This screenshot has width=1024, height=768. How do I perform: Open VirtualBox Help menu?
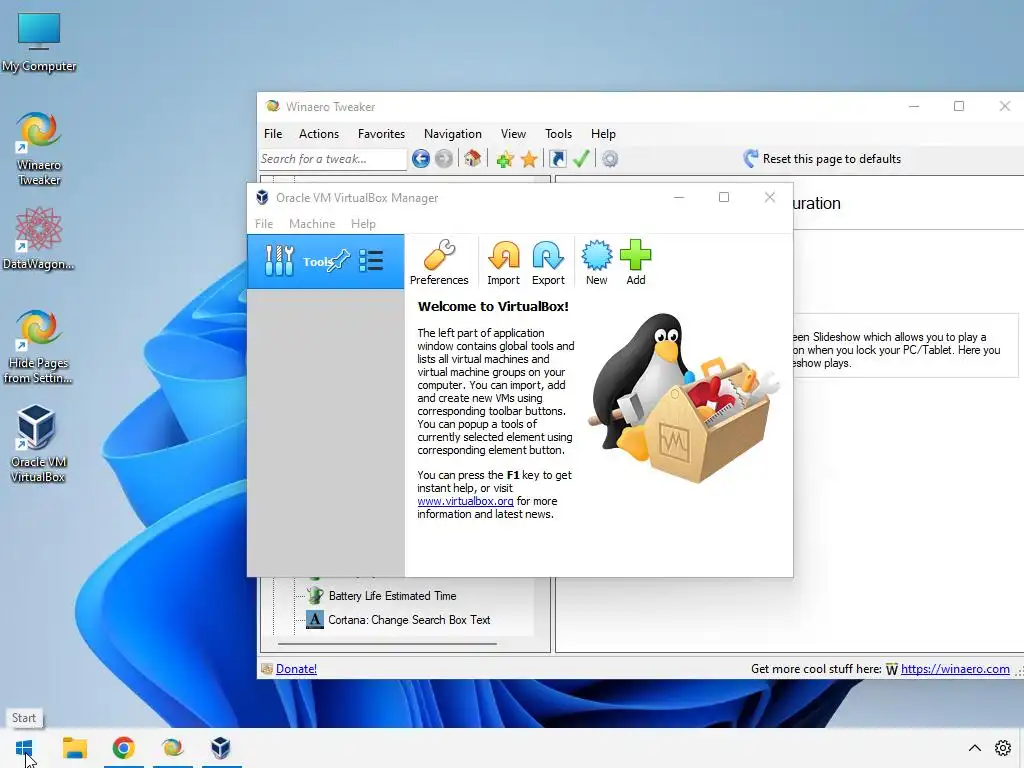pos(363,224)
